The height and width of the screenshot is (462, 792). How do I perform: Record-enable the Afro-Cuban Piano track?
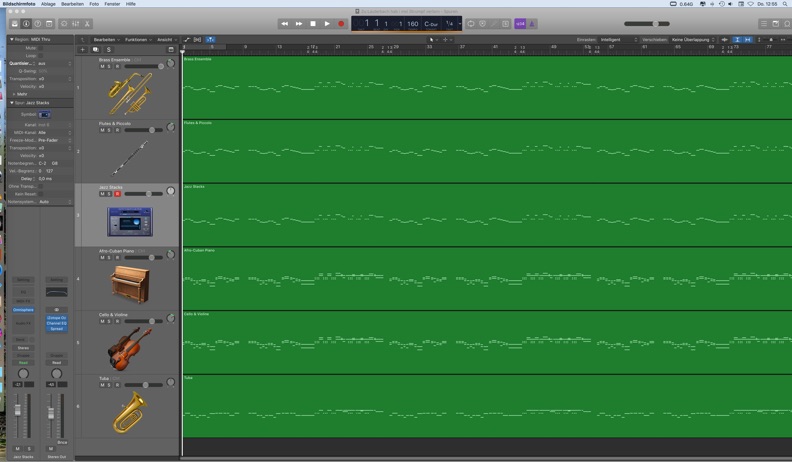click(117, 258)
